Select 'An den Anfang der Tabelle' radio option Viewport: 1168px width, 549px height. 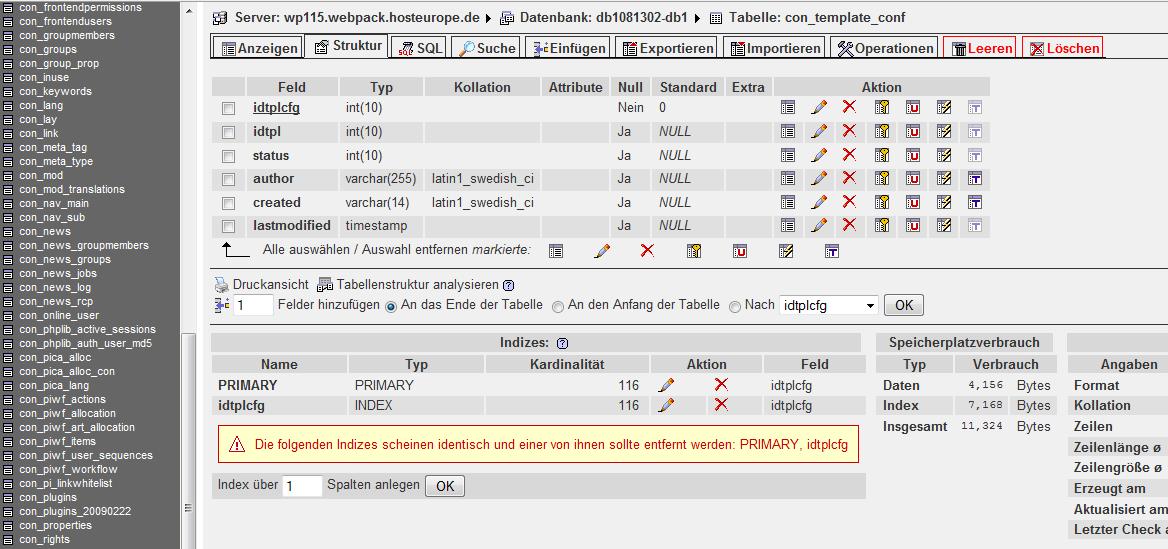pos(558,306)
